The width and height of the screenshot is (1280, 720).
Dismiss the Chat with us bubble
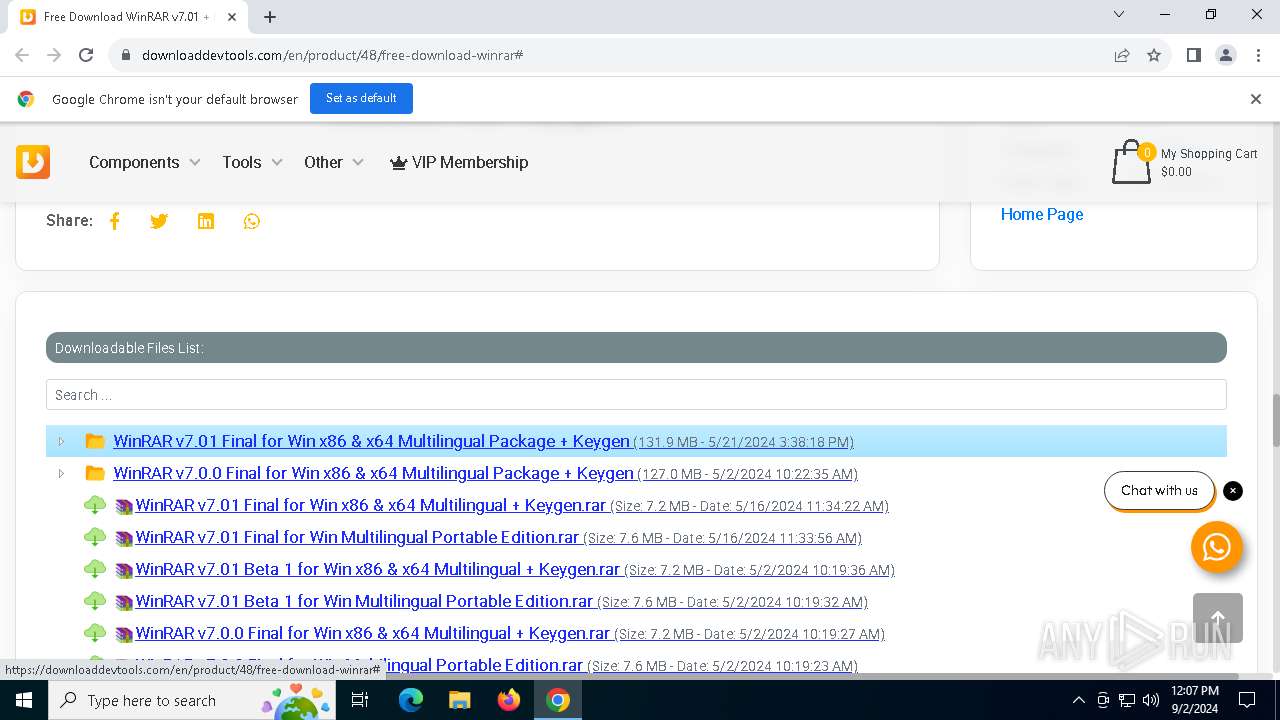click(x=1233, y=491)
